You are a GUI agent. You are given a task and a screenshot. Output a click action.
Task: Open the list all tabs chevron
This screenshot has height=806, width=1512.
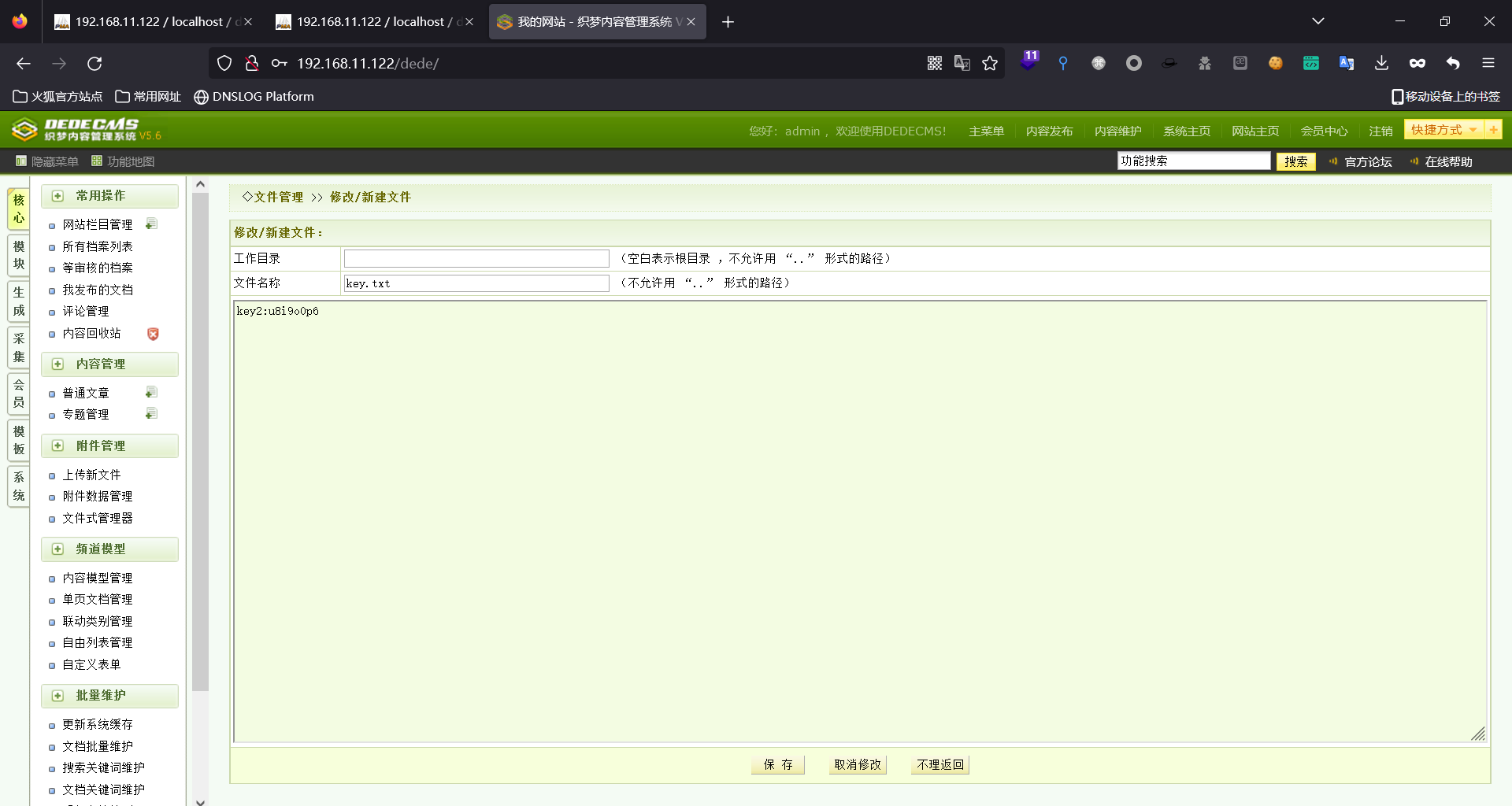1317,22
